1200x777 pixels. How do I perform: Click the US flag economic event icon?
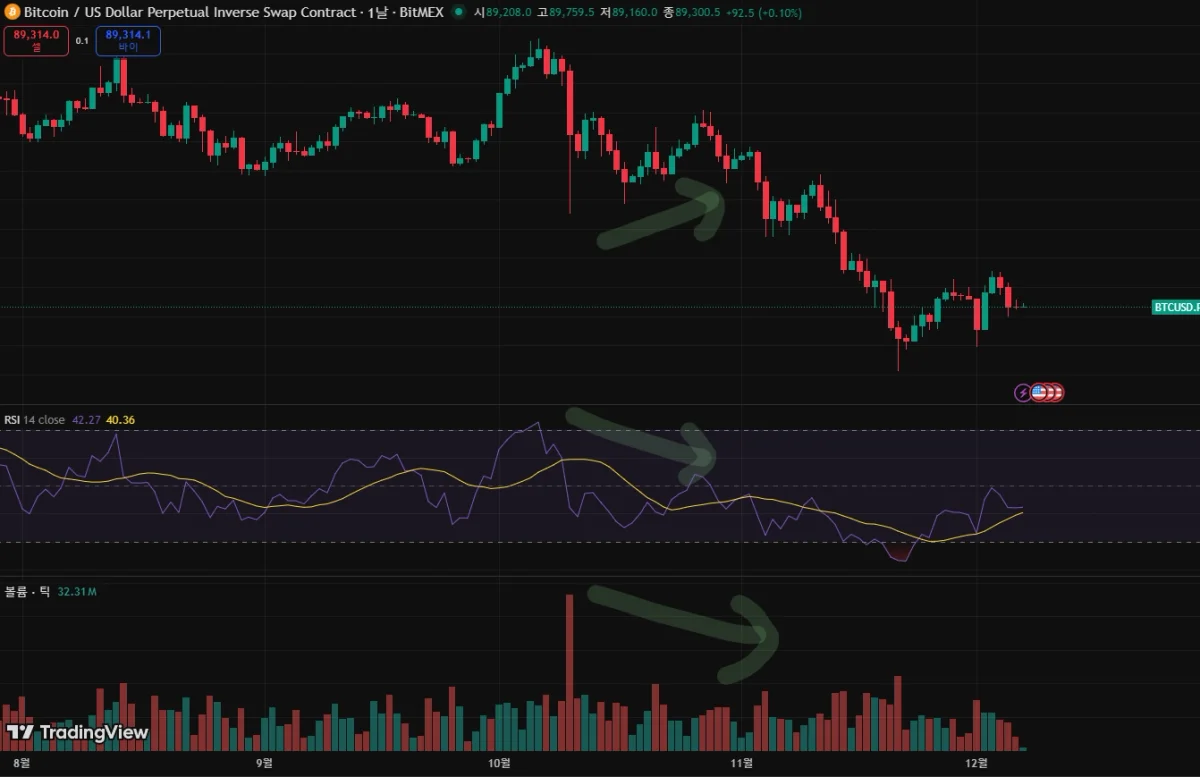pos(1039,393)
